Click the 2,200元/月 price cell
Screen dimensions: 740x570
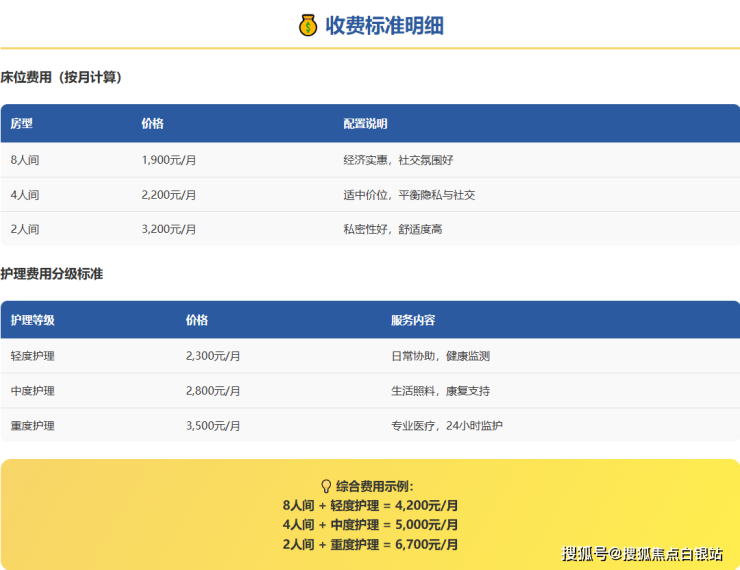(x=169, y=195)
